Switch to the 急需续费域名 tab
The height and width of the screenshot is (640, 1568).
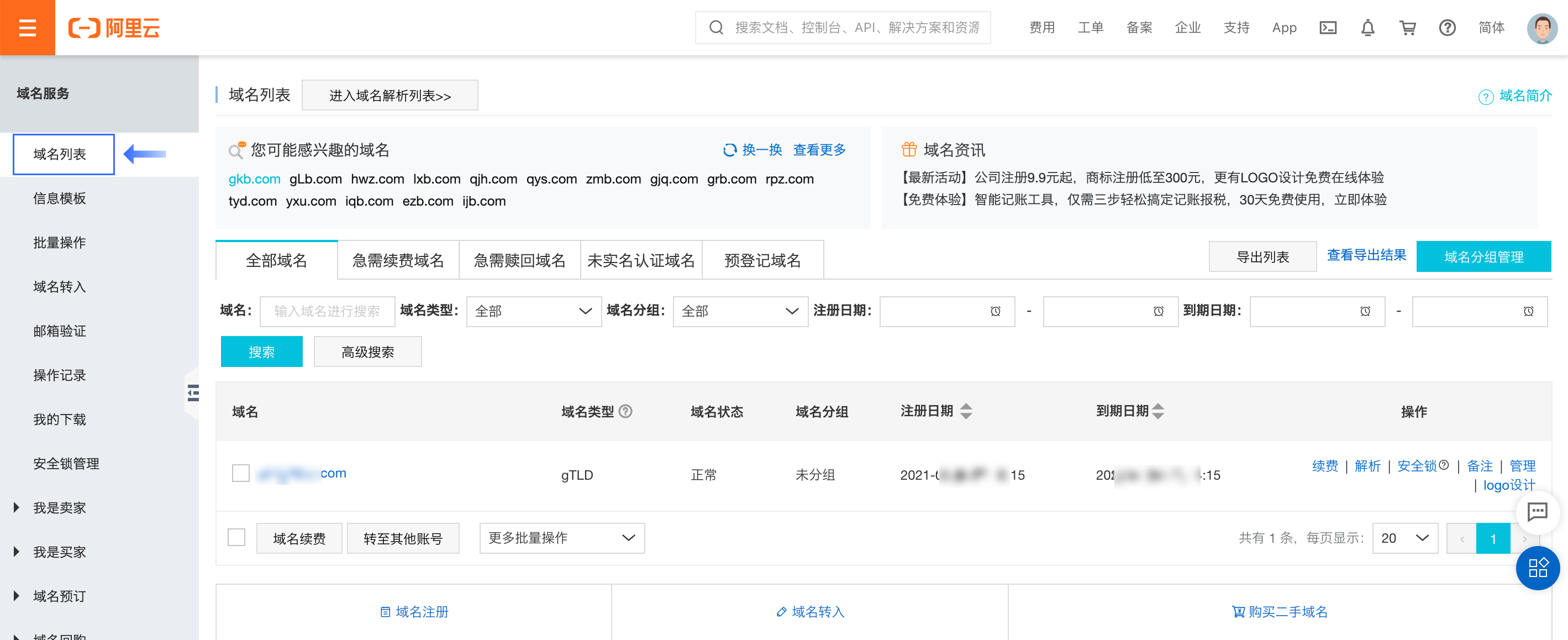[x=397, y=261]
